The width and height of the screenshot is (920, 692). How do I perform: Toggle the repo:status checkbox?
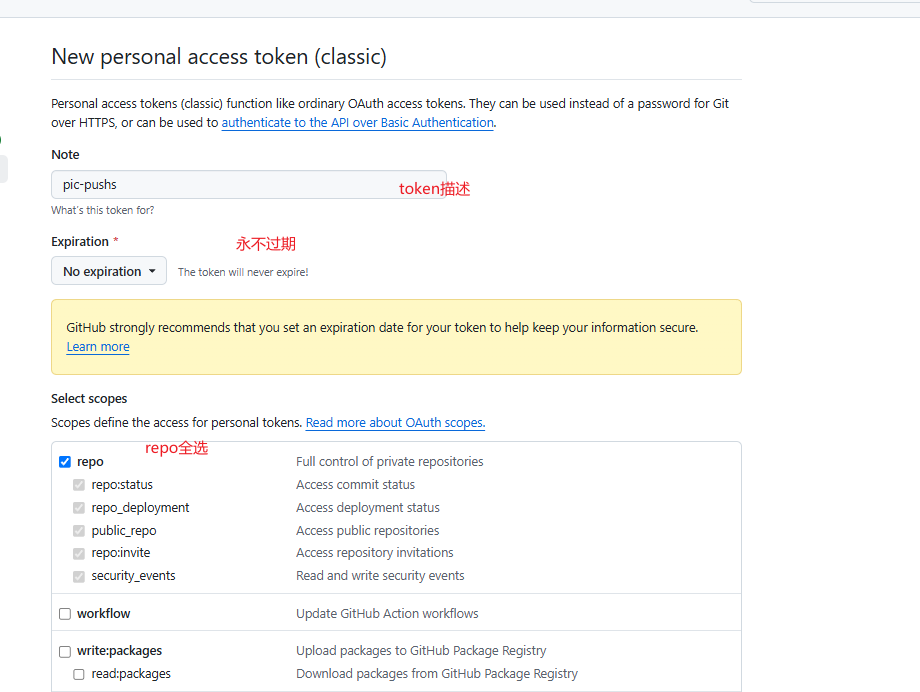79,485
